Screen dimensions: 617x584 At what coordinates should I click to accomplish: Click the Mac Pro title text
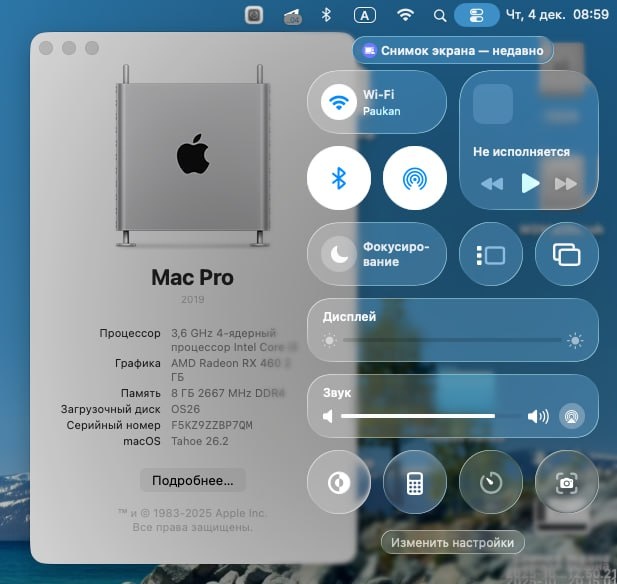tap(192, 277)
